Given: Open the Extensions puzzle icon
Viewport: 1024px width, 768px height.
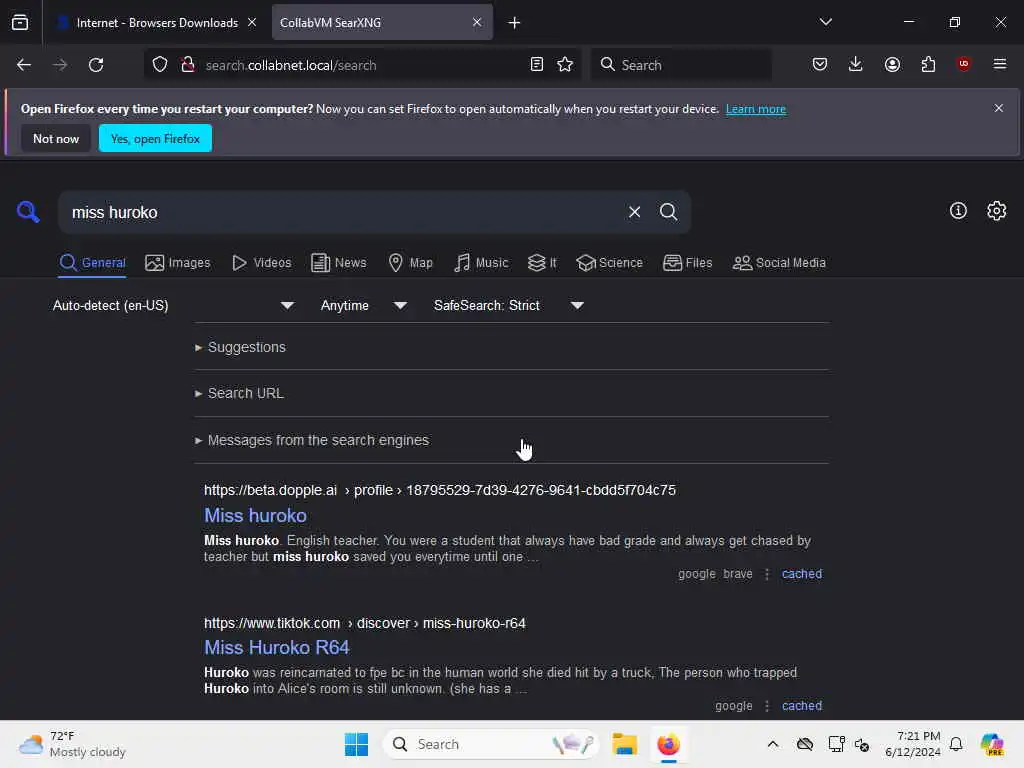Looking at the screenshot, I should click(928, 64).
